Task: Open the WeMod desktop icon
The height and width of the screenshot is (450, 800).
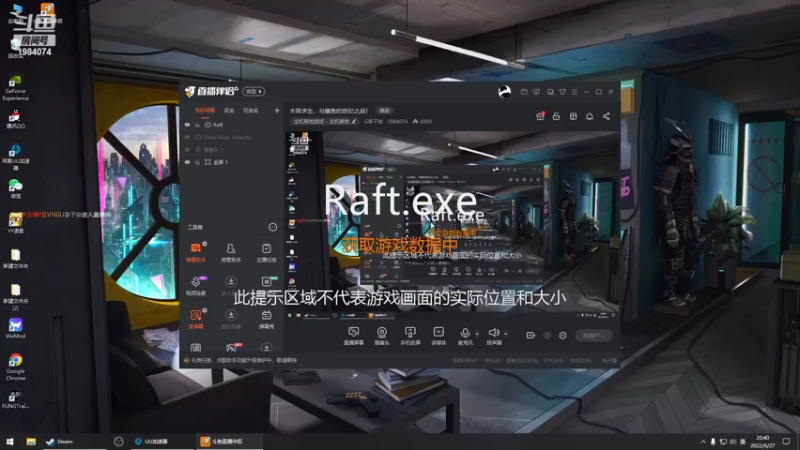Action: [x=15, y=328]
